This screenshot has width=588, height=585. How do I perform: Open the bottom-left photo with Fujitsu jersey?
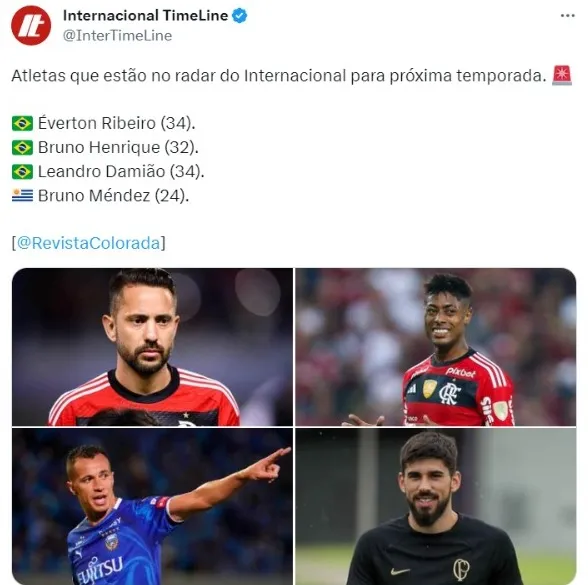[152, 506]
